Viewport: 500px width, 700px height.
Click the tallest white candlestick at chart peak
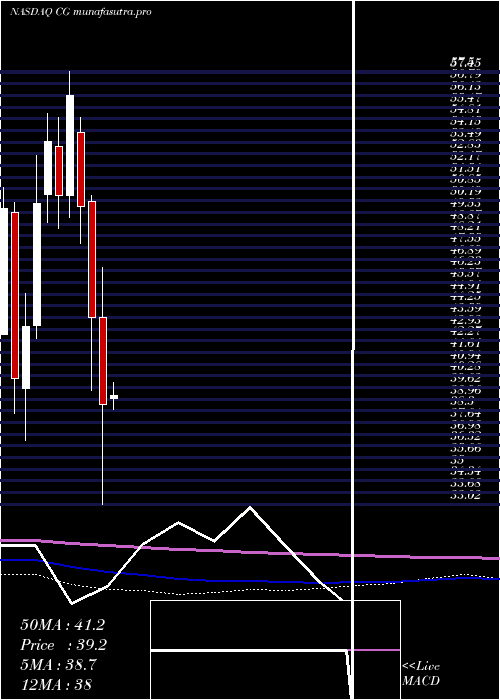coord(70,145)
